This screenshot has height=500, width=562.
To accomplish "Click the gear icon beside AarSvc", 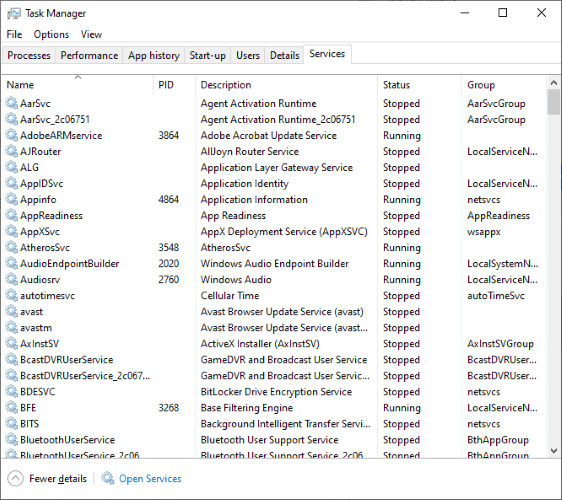I will coord(11,103).
